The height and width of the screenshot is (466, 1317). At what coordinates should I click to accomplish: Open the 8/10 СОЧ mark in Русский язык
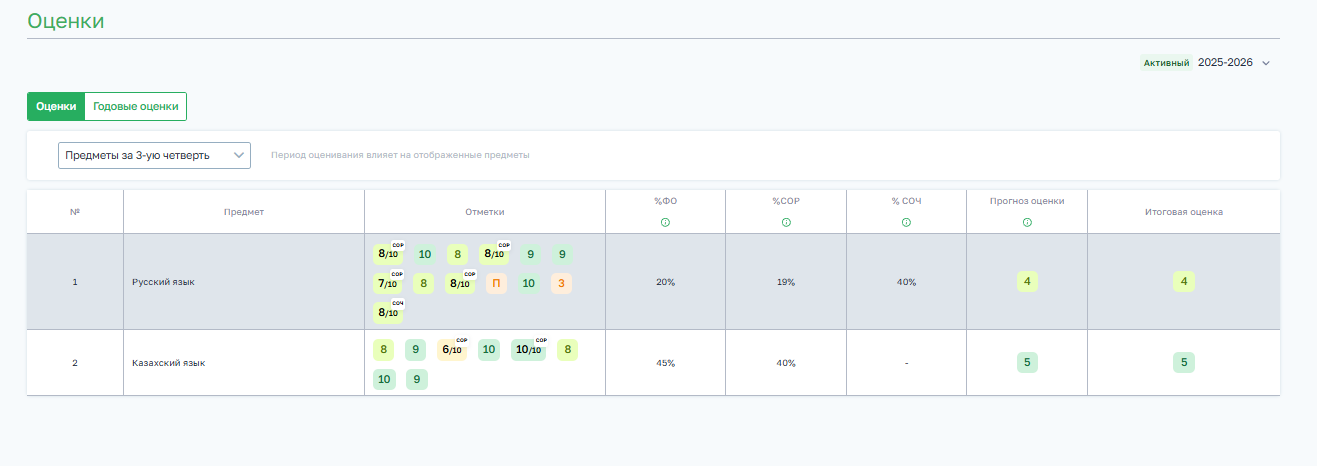[387, 312]
